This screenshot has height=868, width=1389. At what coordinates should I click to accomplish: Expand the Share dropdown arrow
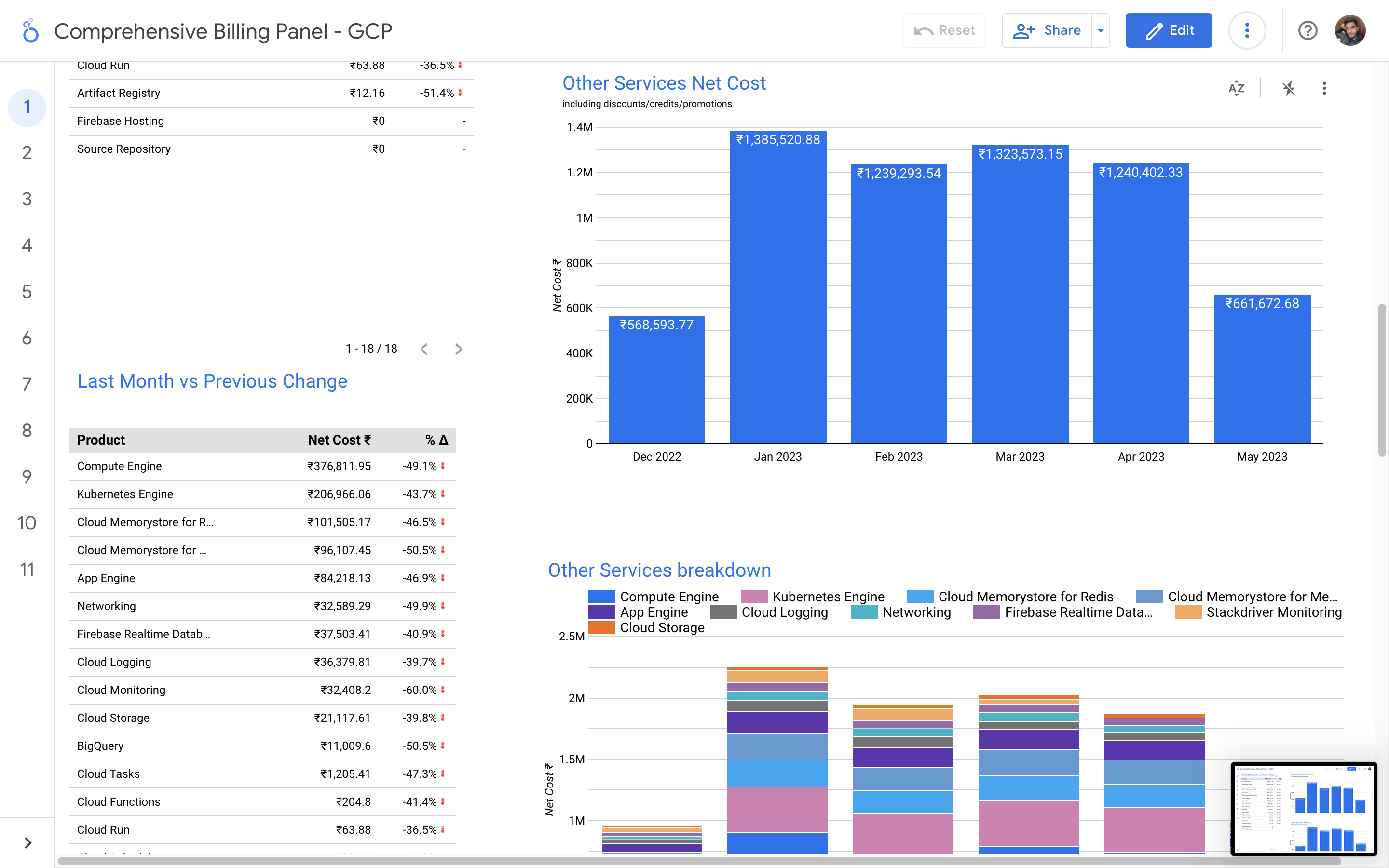pos(1100,31)
